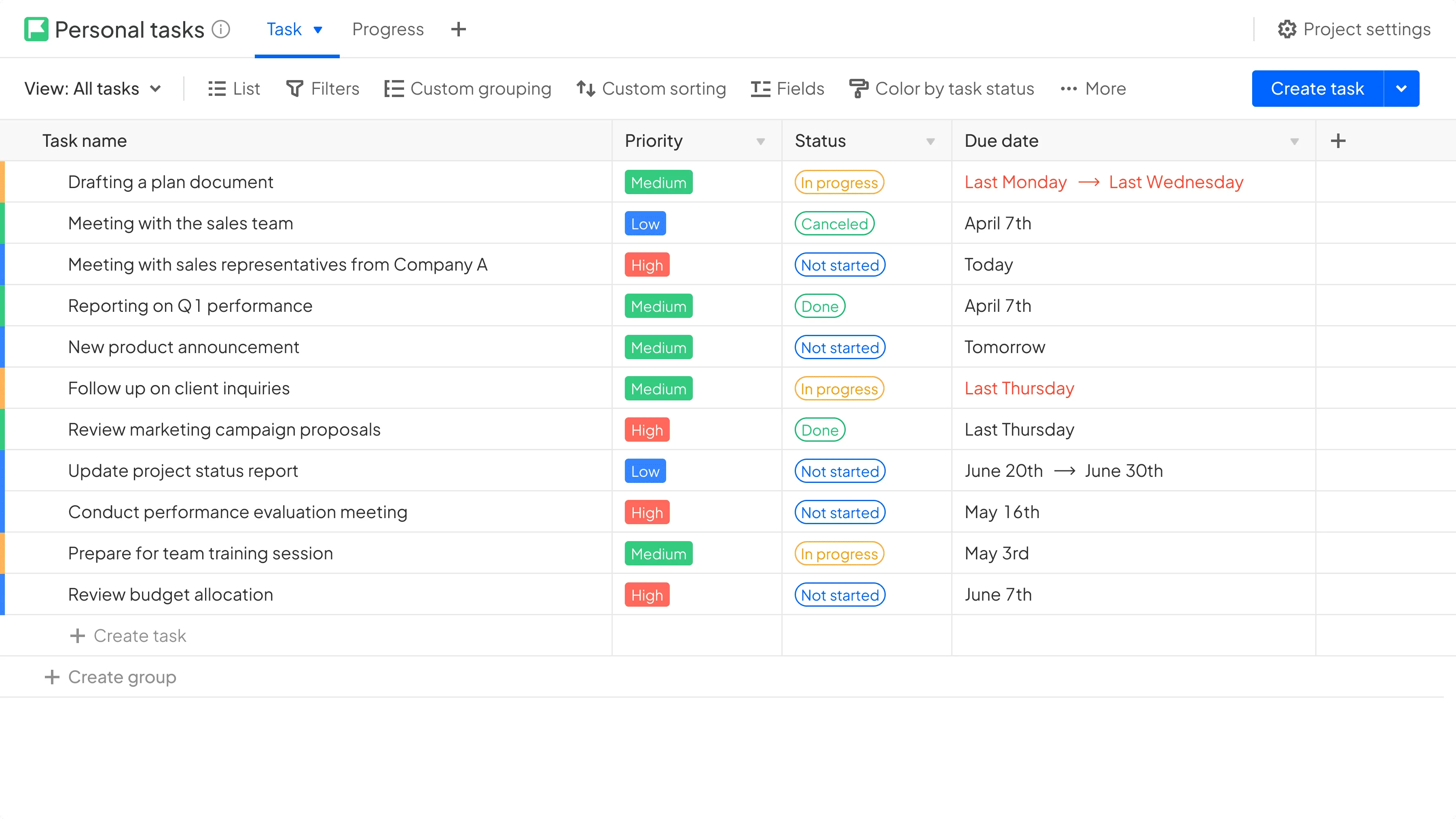This screenshot has height=819, width=1456.
Task: Open the More options ellipsis
Action: click(x=1068, y=89)
